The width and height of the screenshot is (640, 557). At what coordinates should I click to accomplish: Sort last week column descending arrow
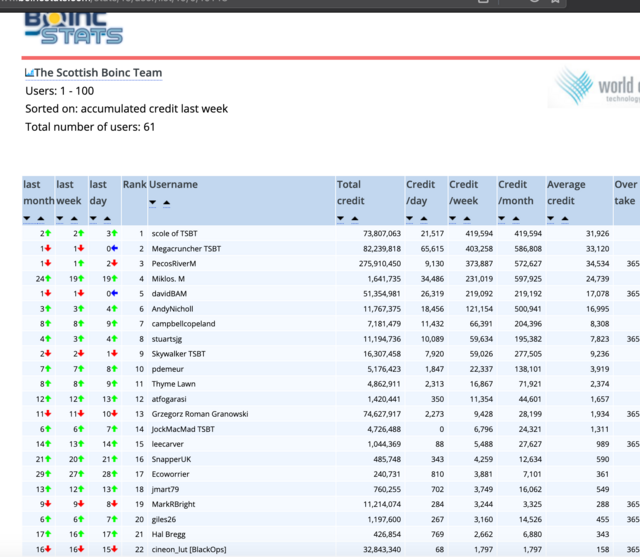[60, 219]
